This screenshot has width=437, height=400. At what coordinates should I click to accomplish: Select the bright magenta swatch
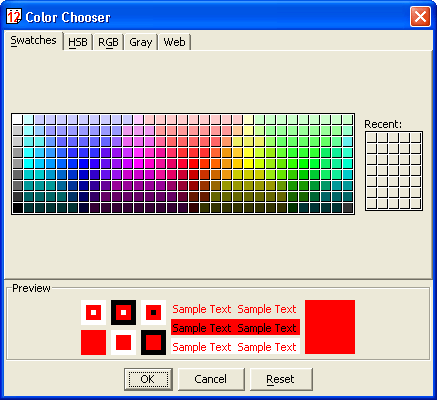point(138,163)
